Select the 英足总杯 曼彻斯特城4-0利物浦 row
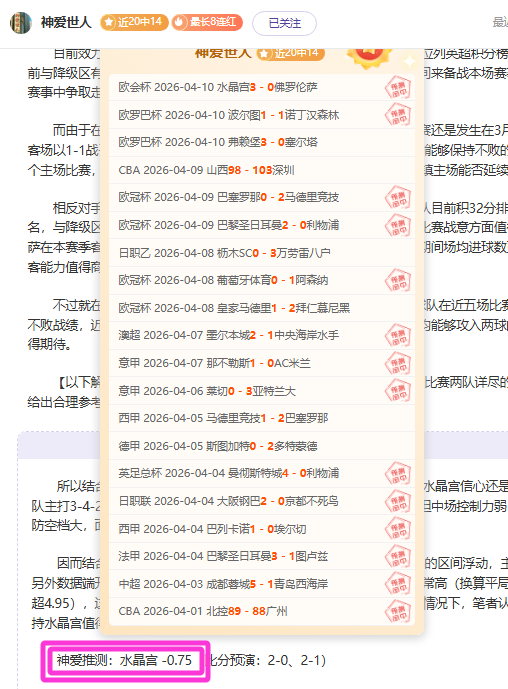The image size is (508, 689). pyautogui.click(x=262, y=474)
